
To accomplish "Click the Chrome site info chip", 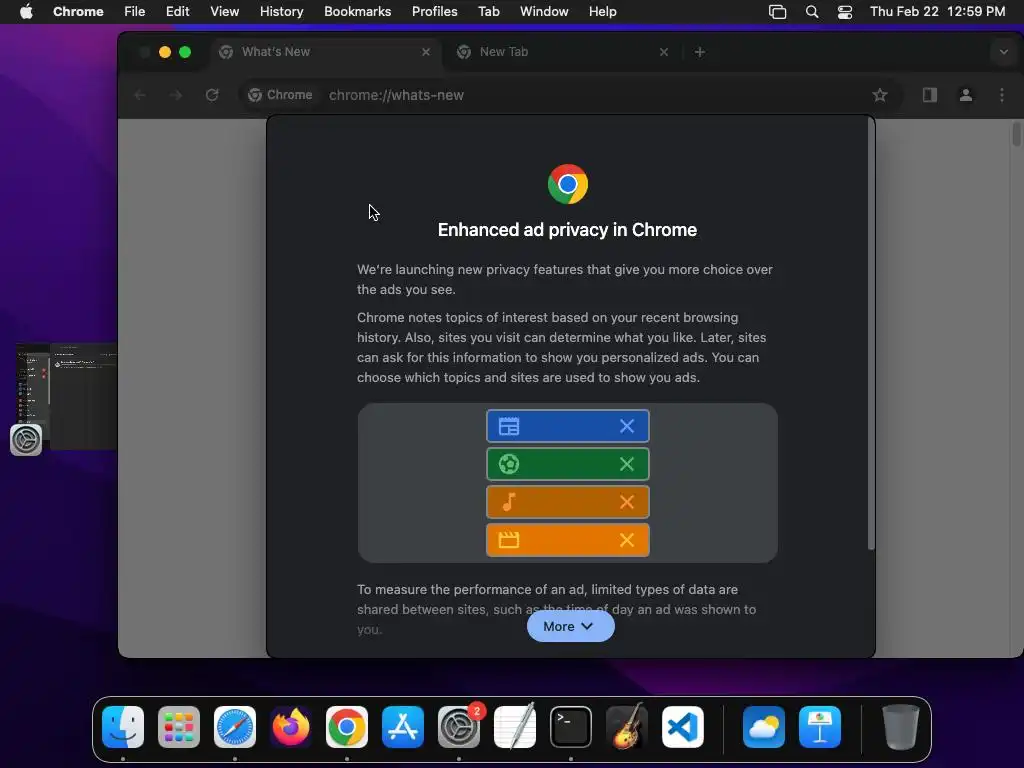I will 280,95.
